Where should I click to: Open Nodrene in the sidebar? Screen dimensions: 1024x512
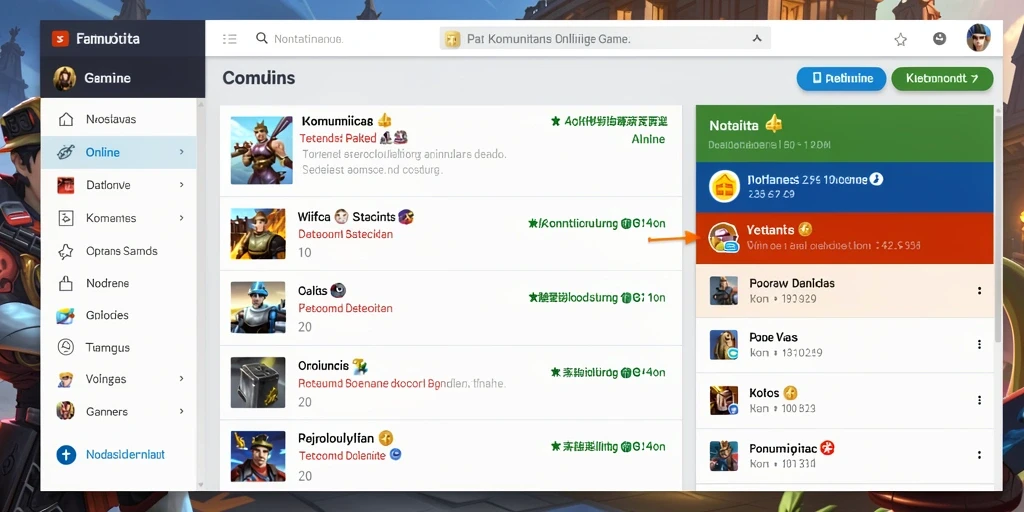click(x=118, y=283)
